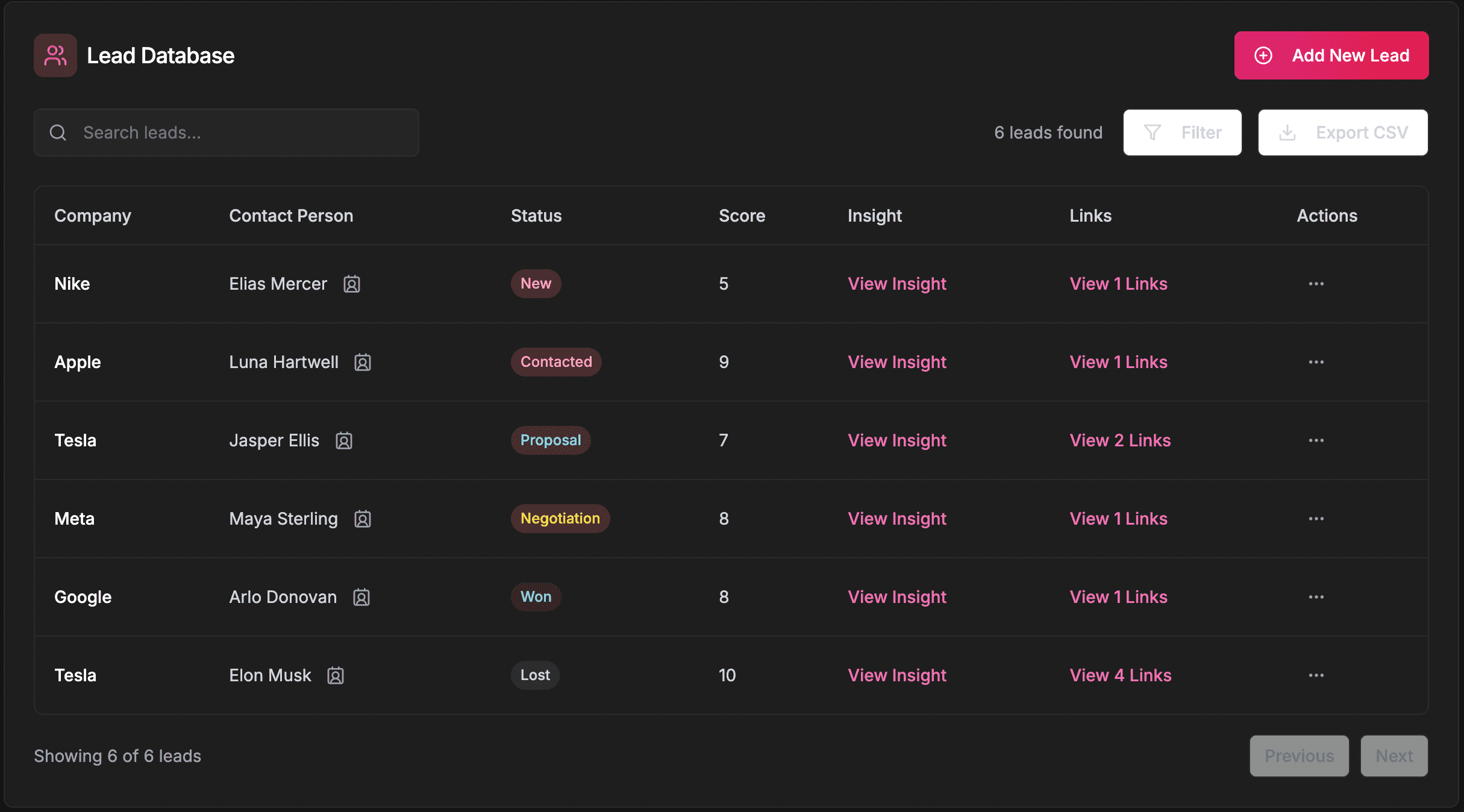This screenshot has height=812, width=1464.
Task: Click the score 10 cell
Action: [727, 675]
